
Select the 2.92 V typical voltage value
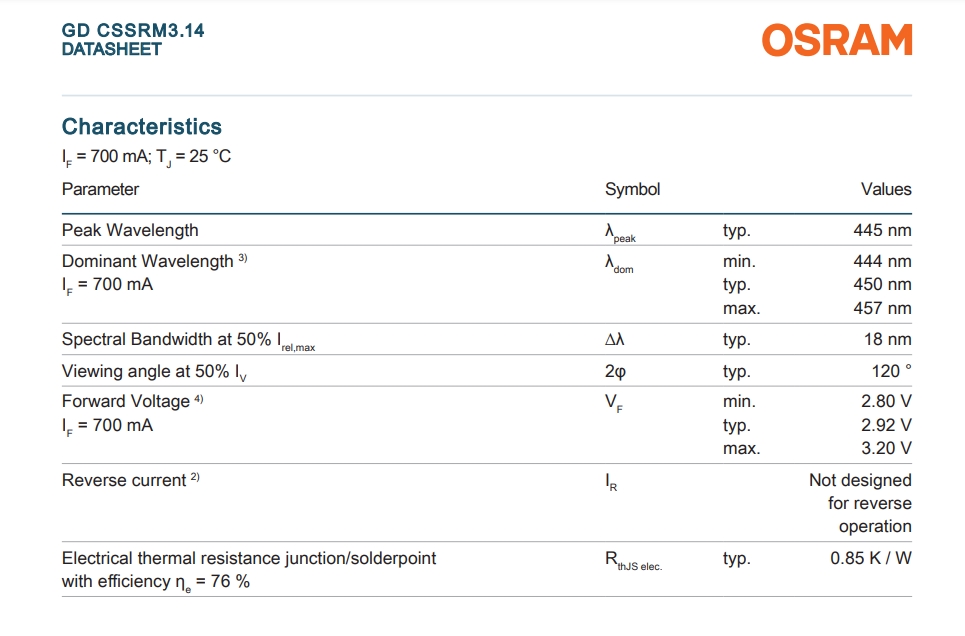point(885,425)
